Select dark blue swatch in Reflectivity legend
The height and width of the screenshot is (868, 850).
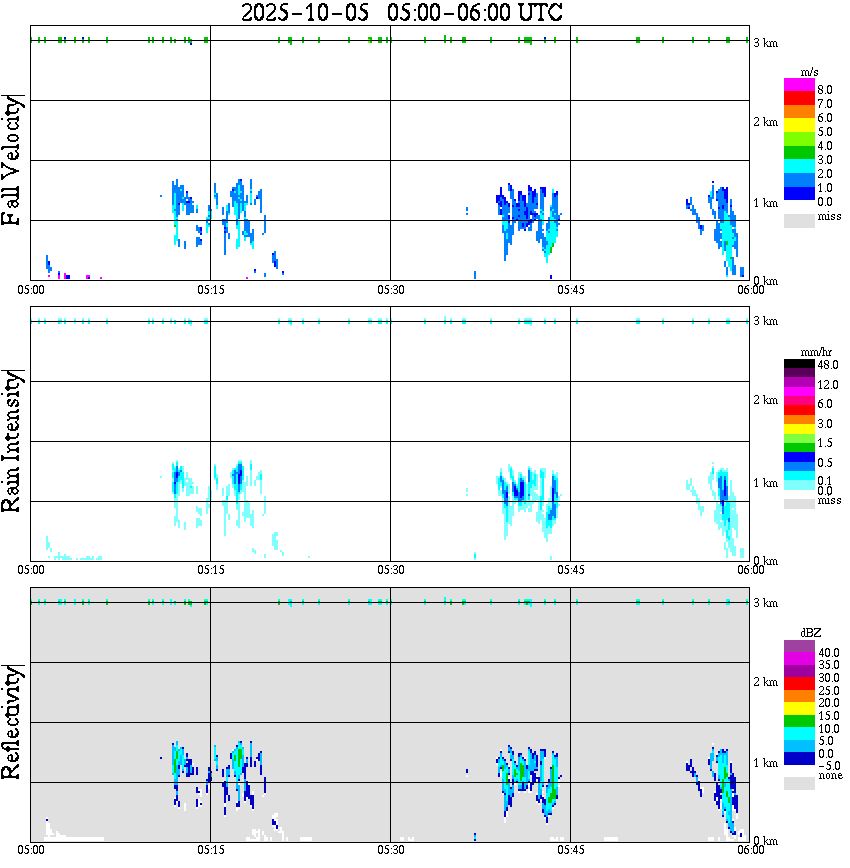point(799,758)
